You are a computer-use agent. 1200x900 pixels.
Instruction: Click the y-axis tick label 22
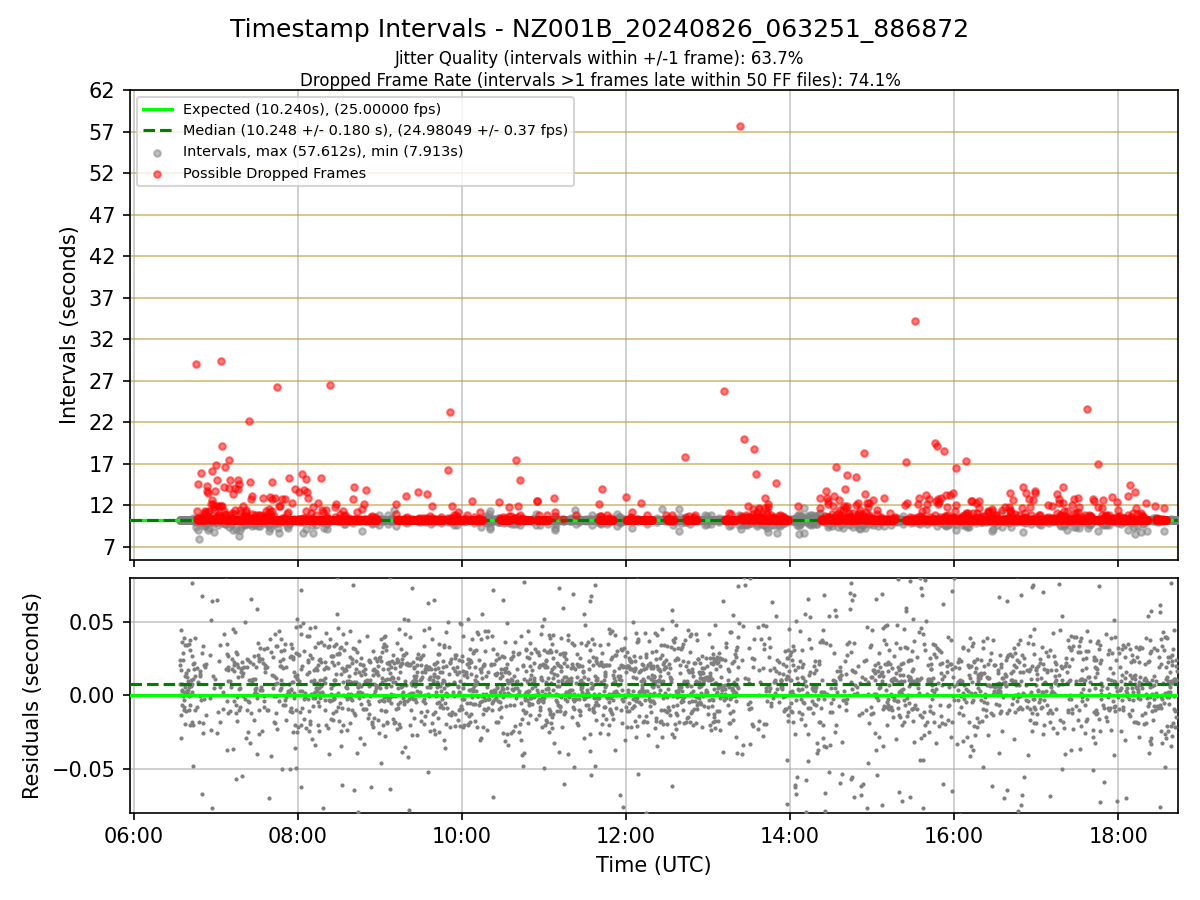pos(104,422)
